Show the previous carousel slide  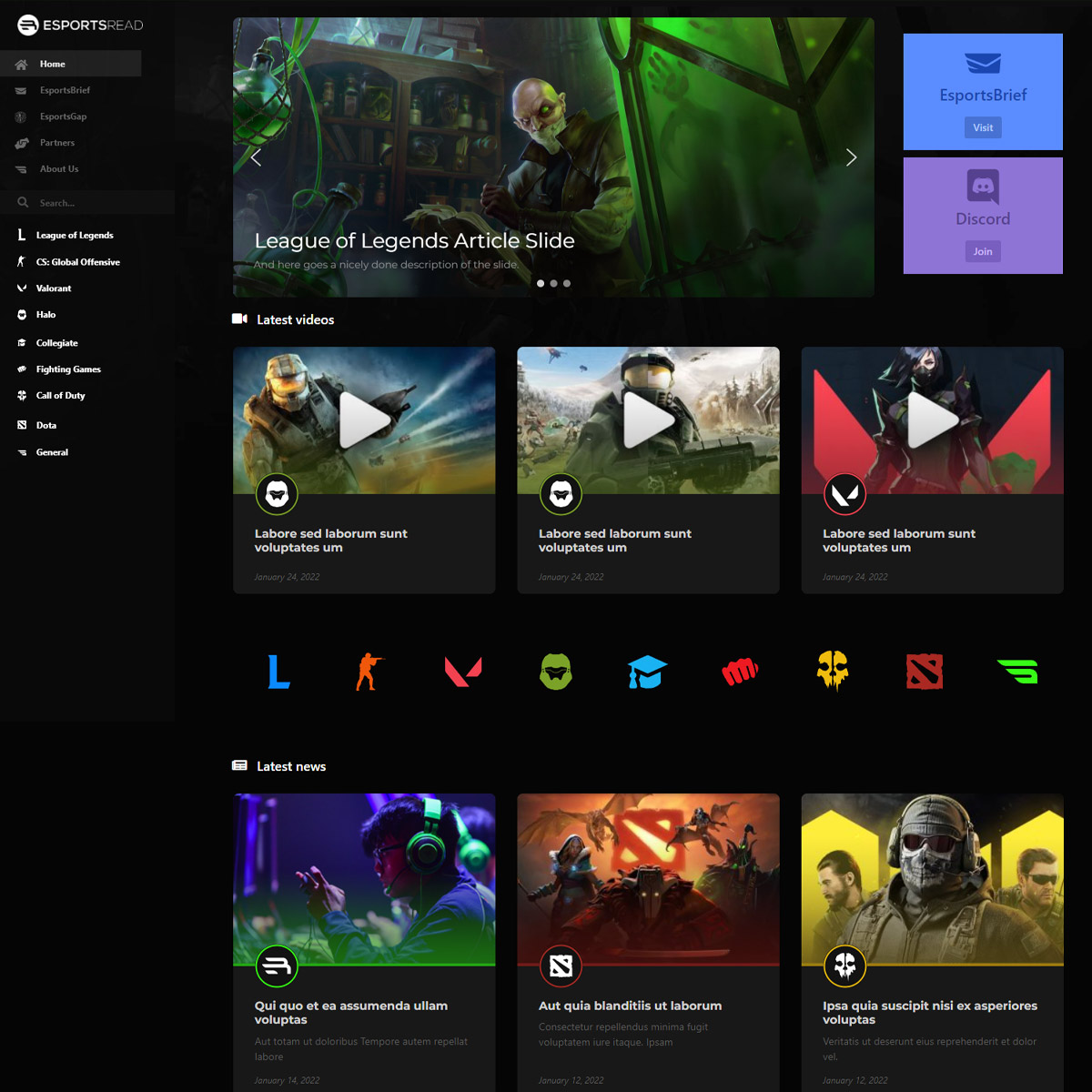[x=256, y=158]
